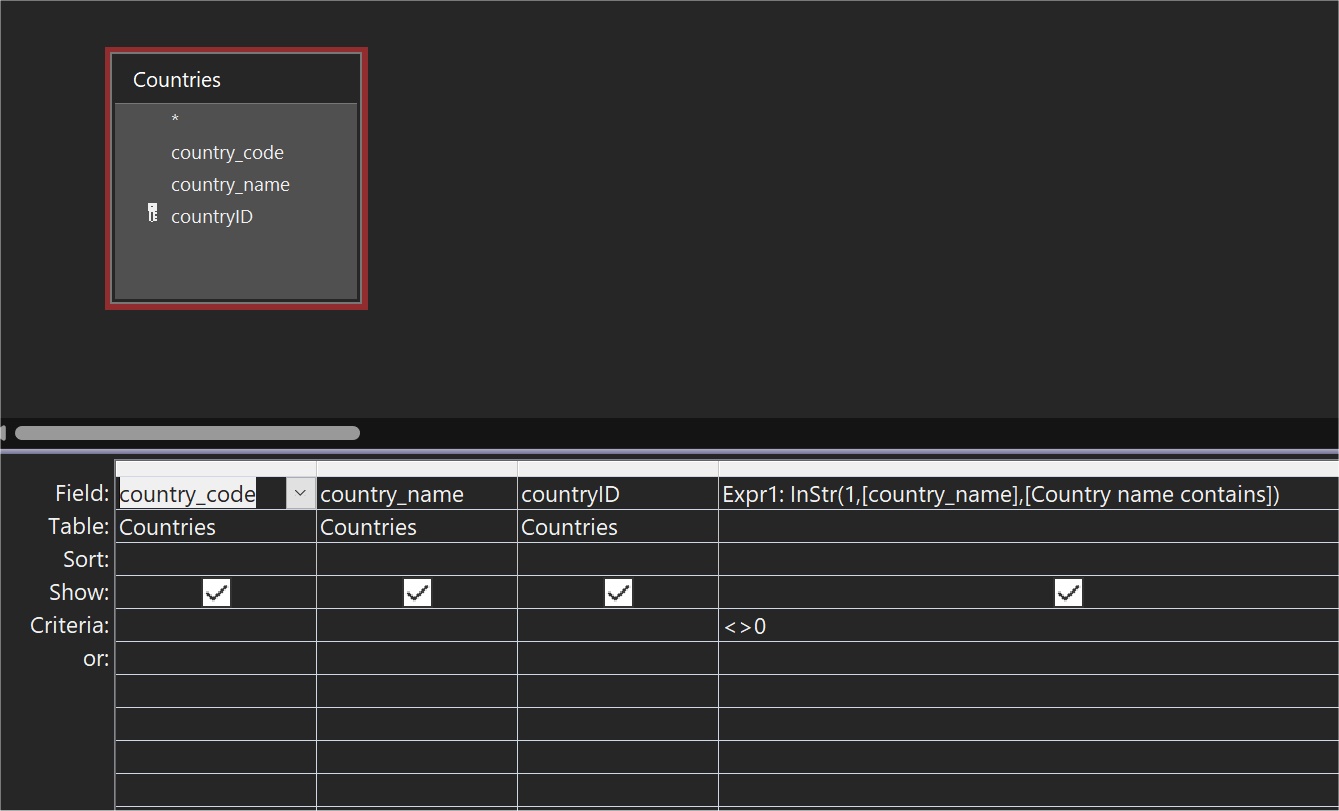Select country_code in the Countries table box
Image resolution: width=1339 pixels, height=811 pixels.
click(x=227, y=153)
